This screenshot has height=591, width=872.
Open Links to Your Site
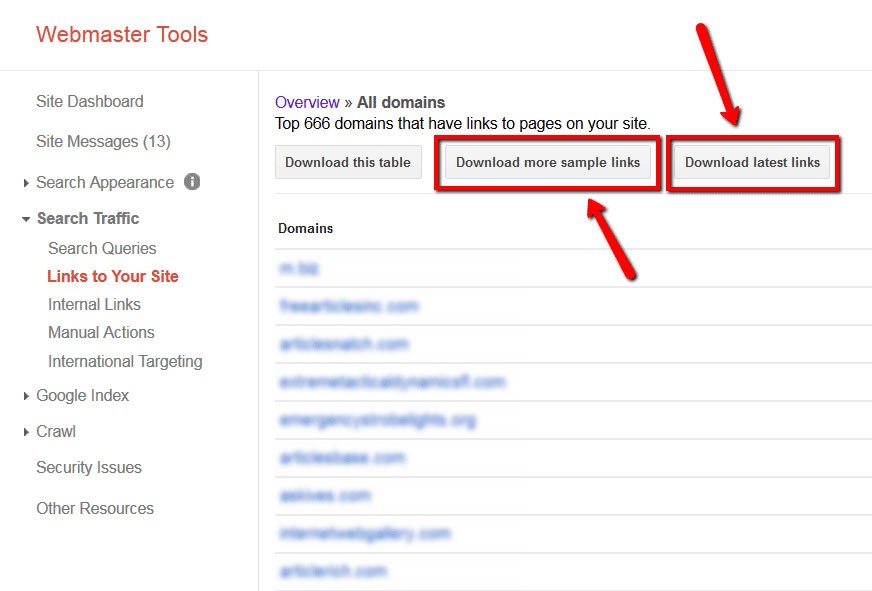click(x=113, y=276)
